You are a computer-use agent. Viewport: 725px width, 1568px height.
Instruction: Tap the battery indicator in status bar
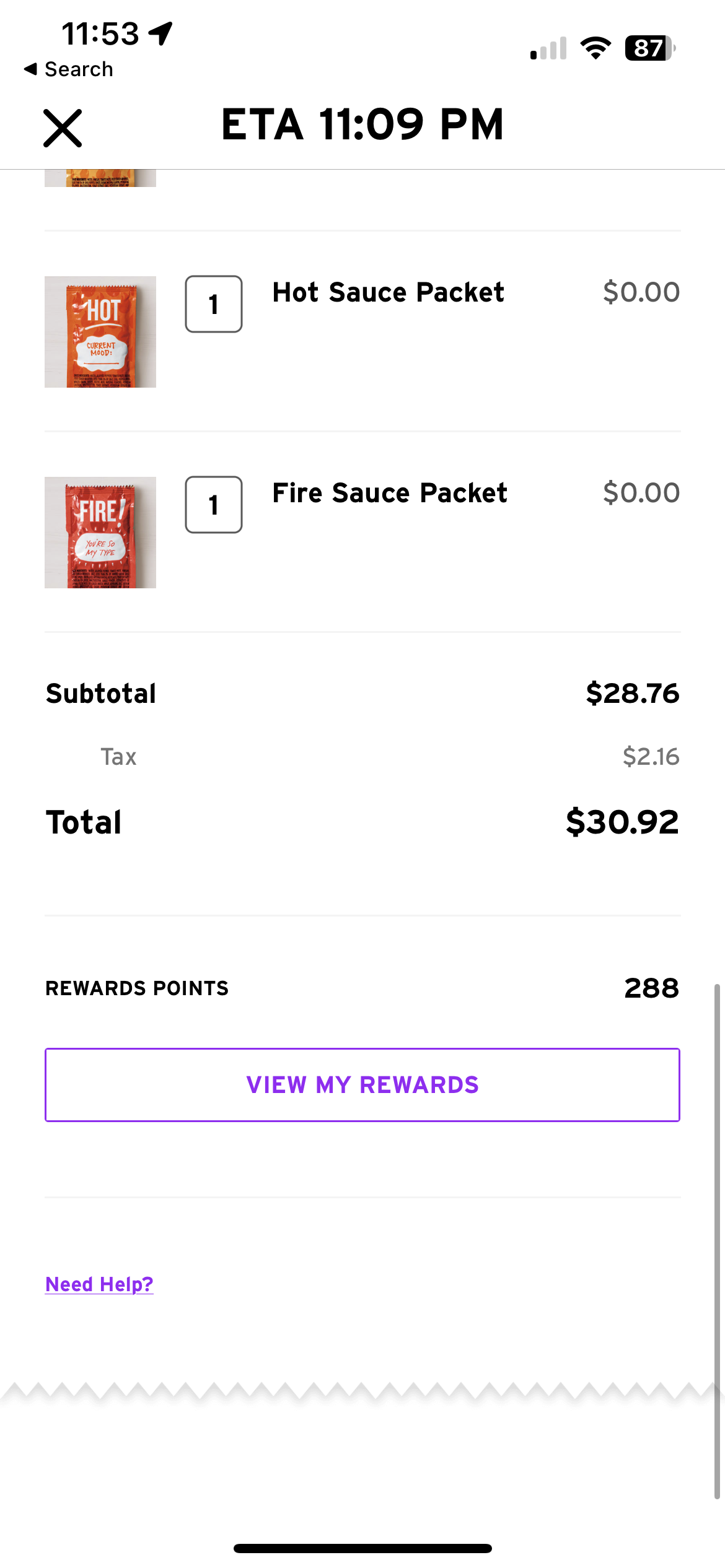pos(649,48)
